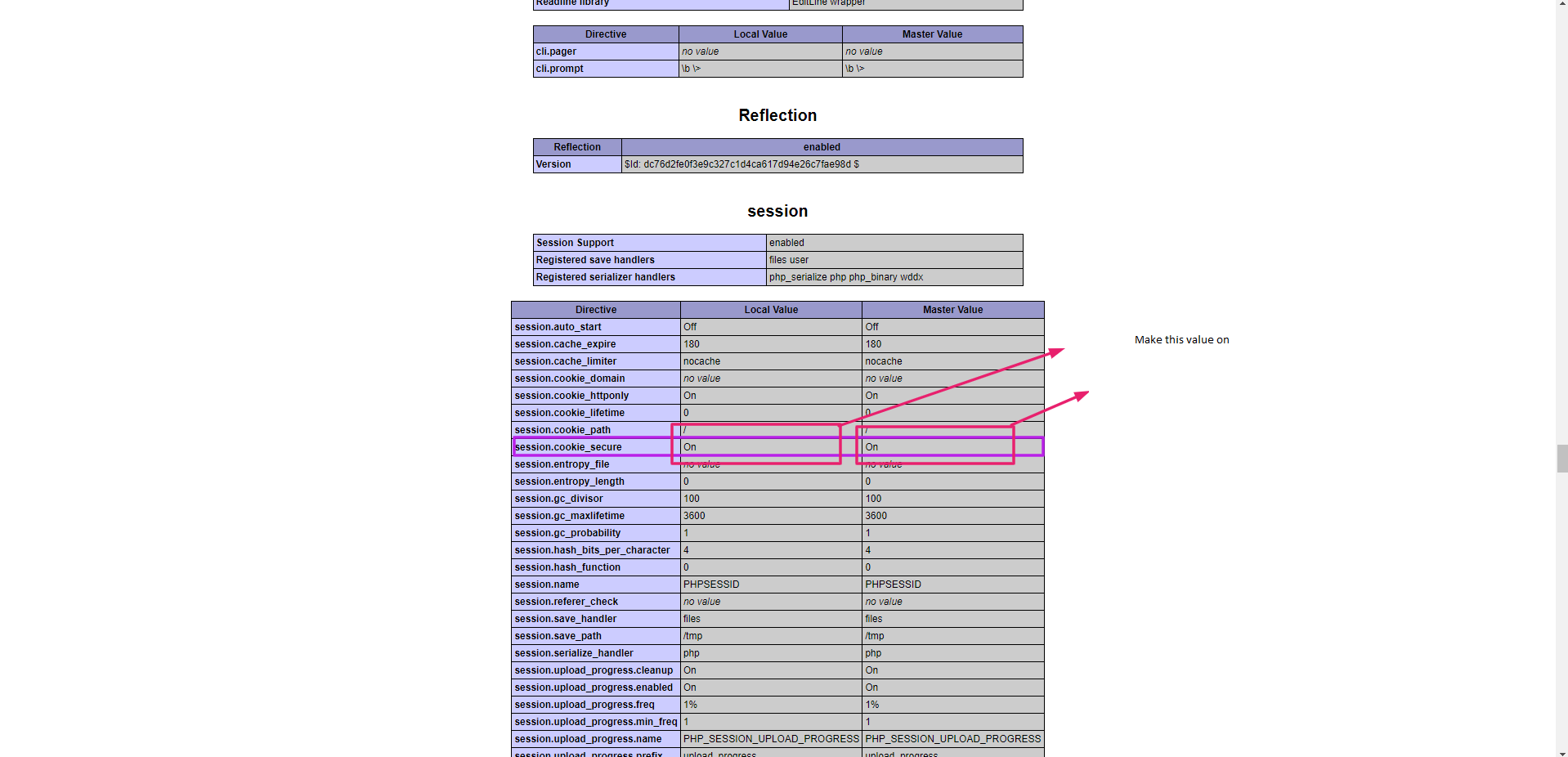Select the 'files user' value

click(x=789, y=260)
